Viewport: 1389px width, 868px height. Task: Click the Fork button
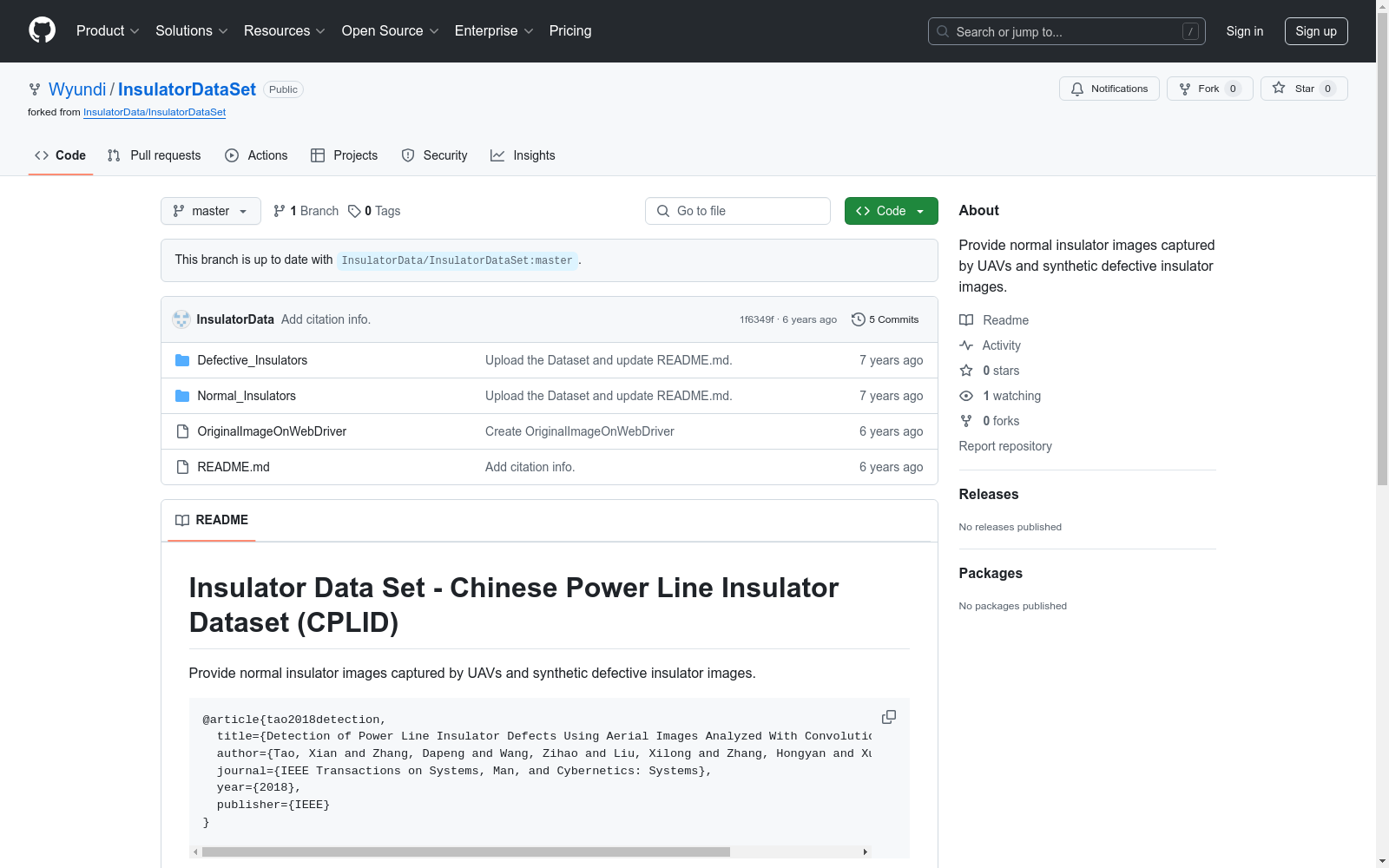pyautogui.click(x=1209, y=89)
